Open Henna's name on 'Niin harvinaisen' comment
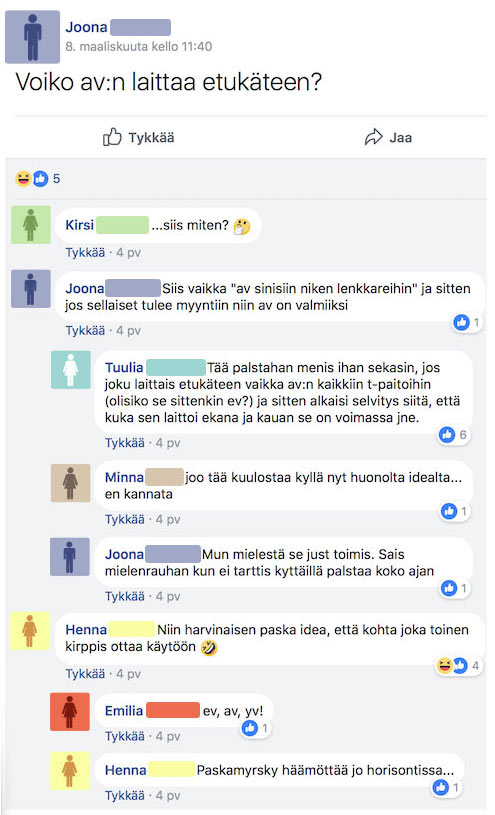 (86, 629)
